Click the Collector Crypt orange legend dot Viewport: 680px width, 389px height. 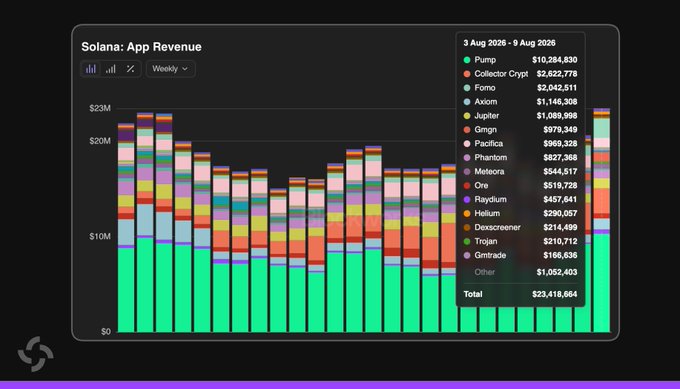pyautogui.click(x=467, y=74)
